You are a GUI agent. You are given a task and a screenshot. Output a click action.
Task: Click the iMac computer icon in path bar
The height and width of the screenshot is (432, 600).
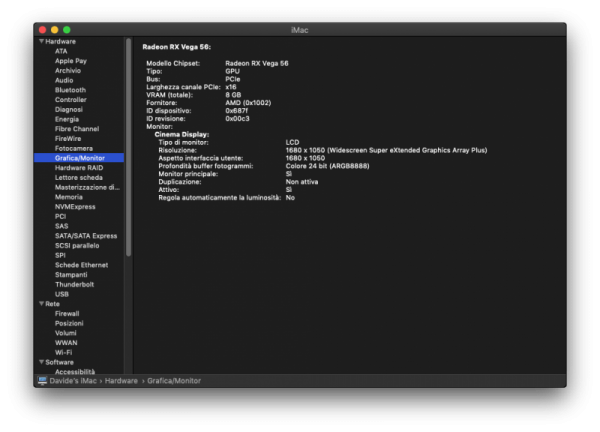pyautogui.click(x=42, y=381)
